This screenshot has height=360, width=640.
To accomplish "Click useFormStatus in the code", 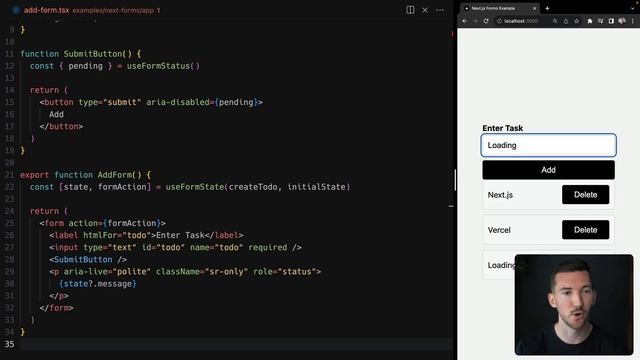I will tap(158, 66).
